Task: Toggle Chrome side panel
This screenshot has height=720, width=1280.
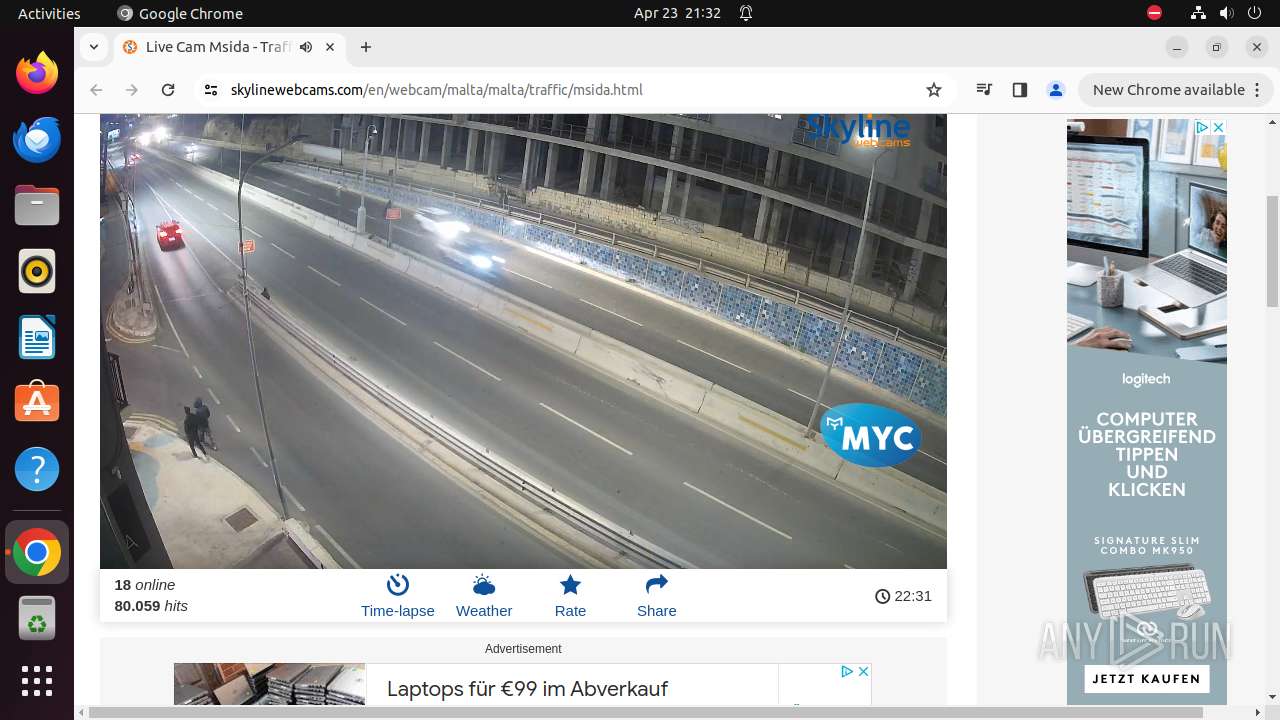Action: point(1020,90)
